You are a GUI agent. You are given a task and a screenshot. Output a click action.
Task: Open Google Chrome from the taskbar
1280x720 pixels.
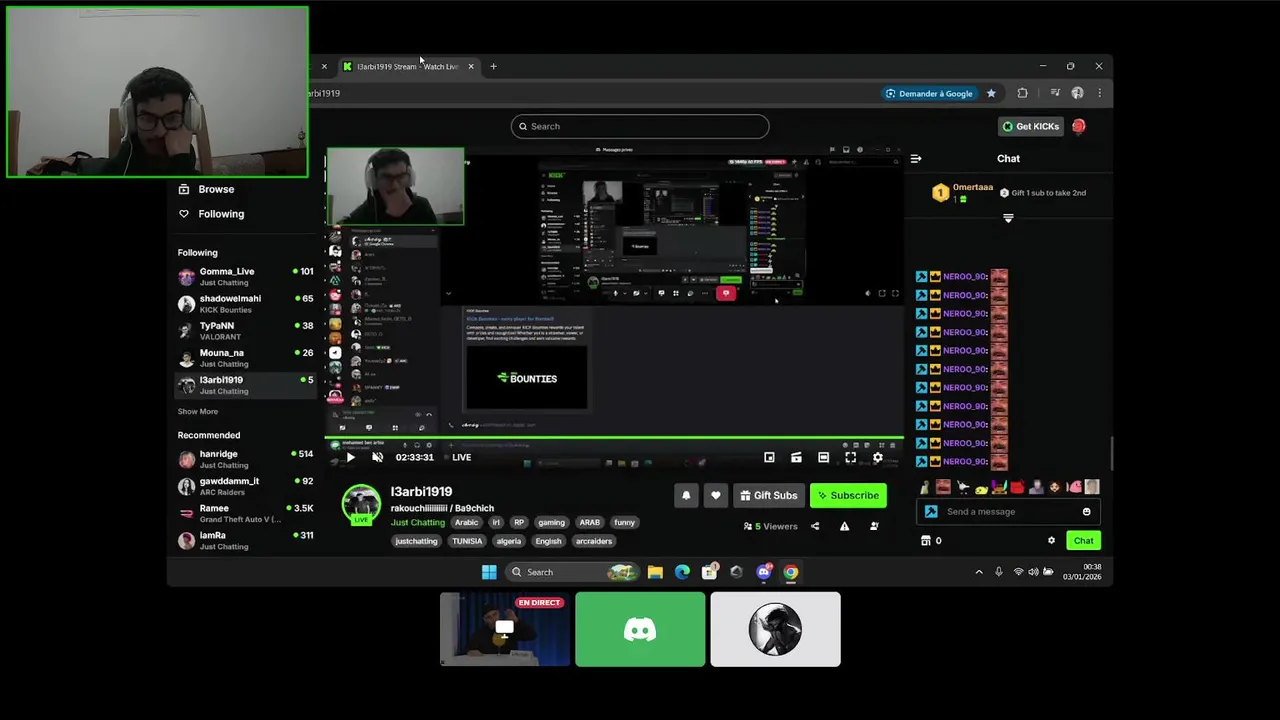[x=791, y=572]
